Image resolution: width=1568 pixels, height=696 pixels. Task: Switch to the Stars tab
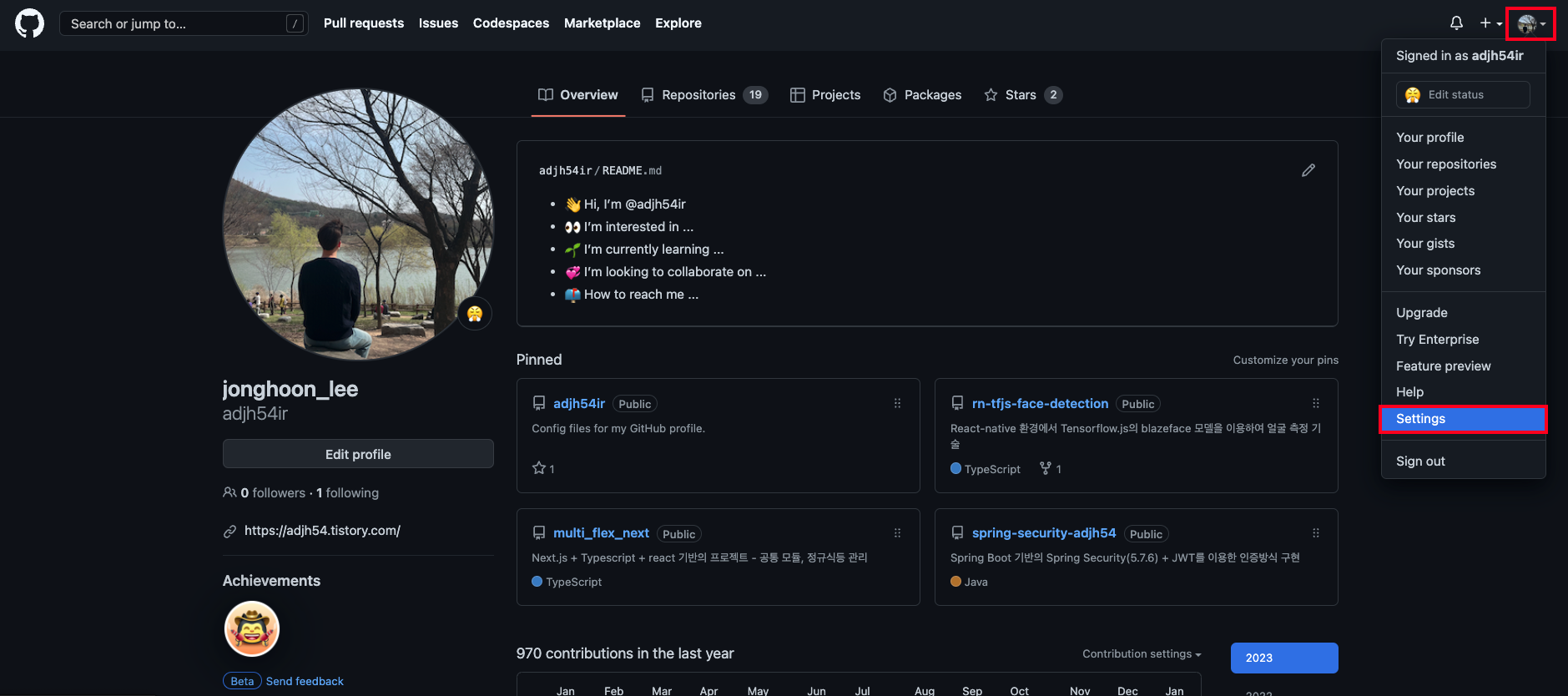tap(1023, 95)
